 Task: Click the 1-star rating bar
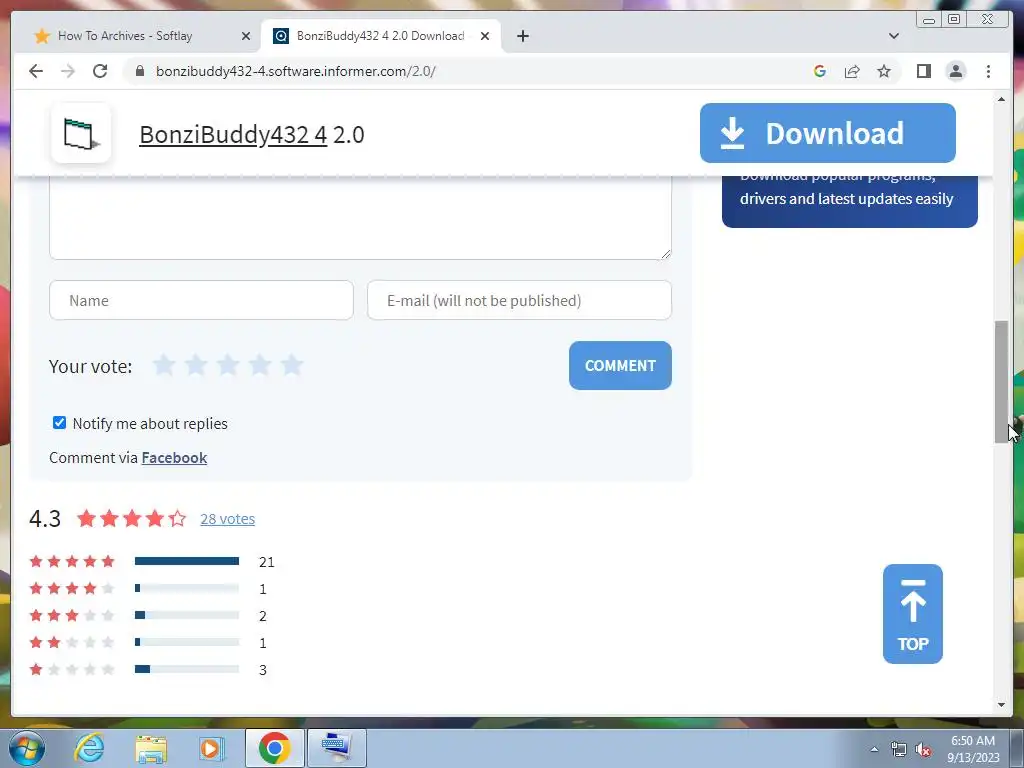point(187,669)
